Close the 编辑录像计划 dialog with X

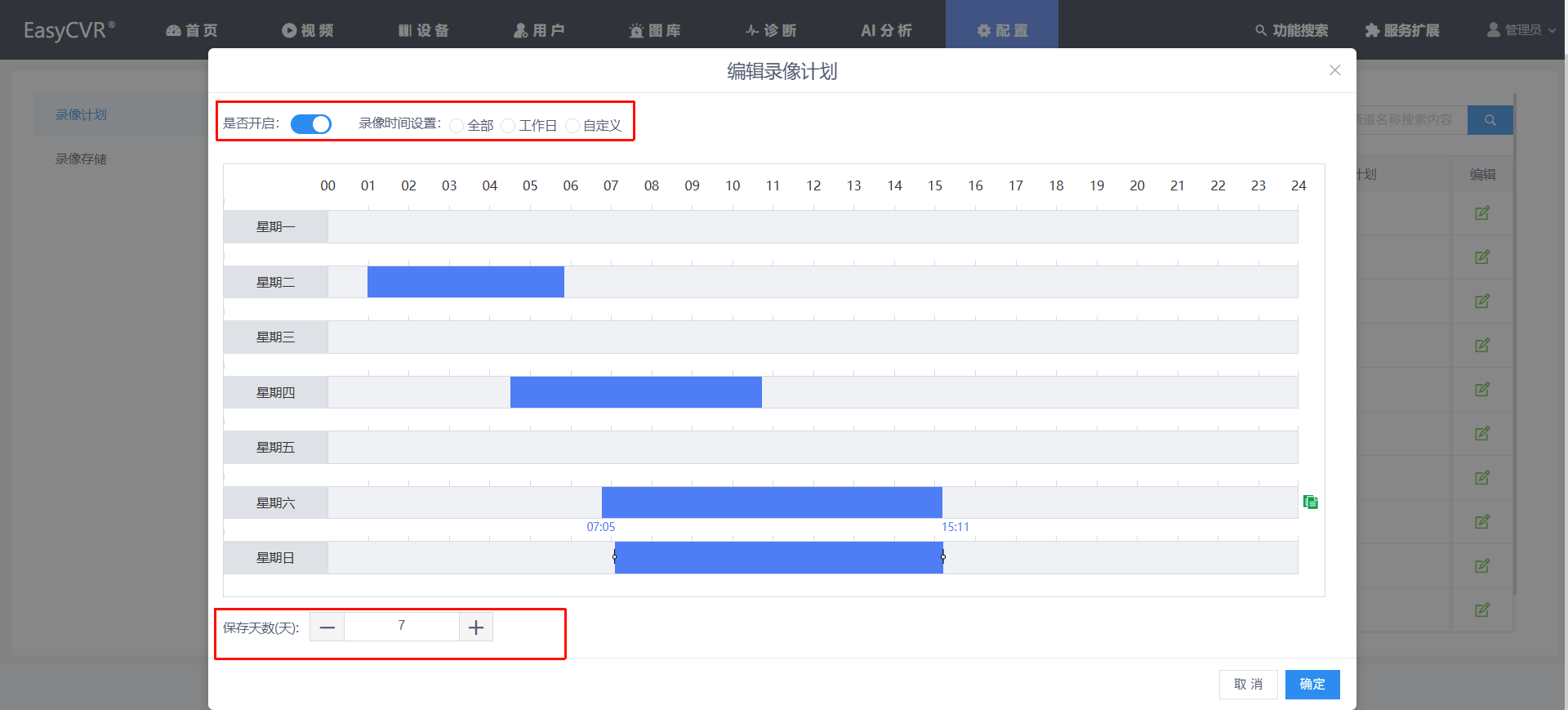[x=1334, y=70]
